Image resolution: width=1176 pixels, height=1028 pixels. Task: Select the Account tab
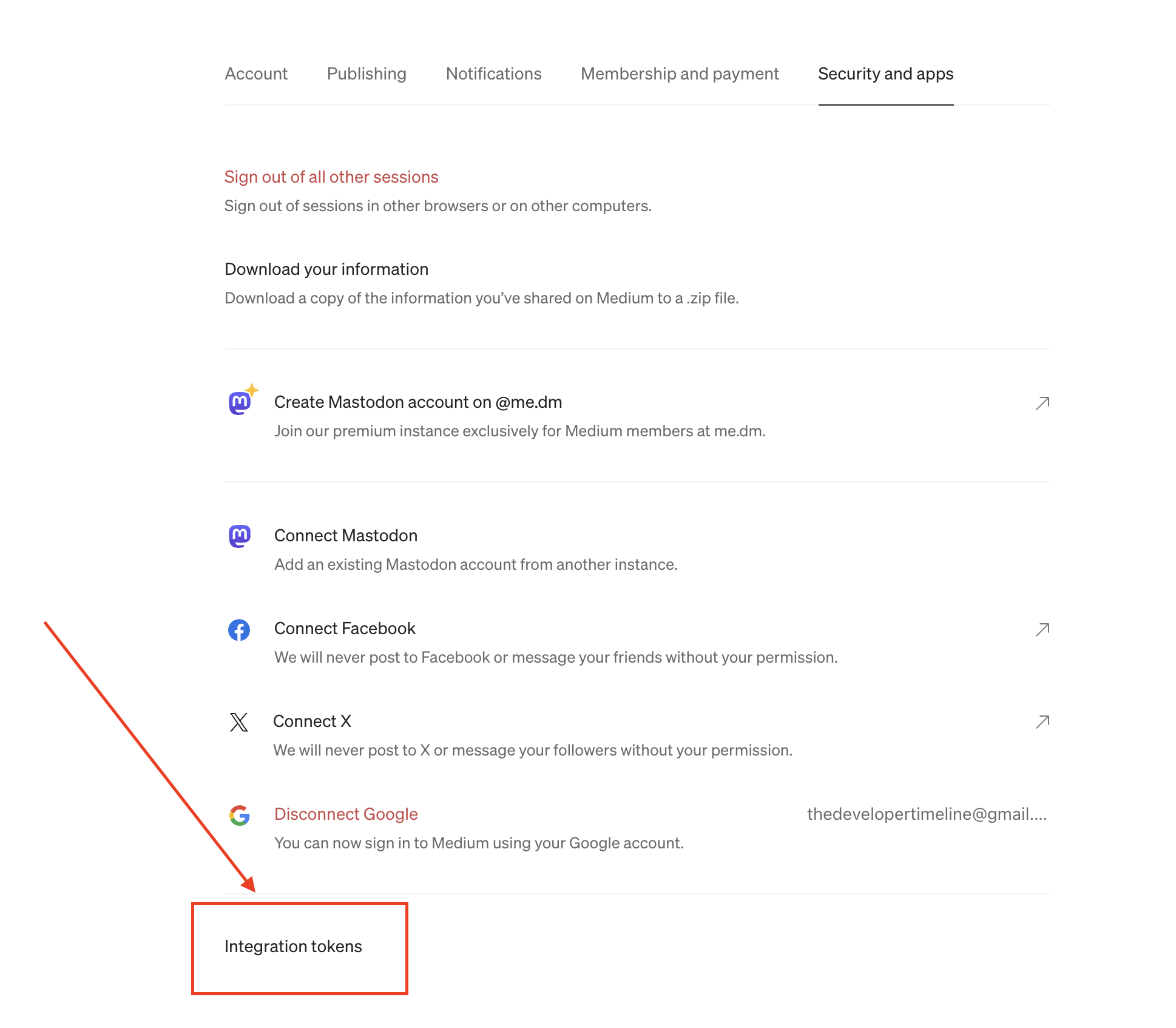[x=256, y=73]
